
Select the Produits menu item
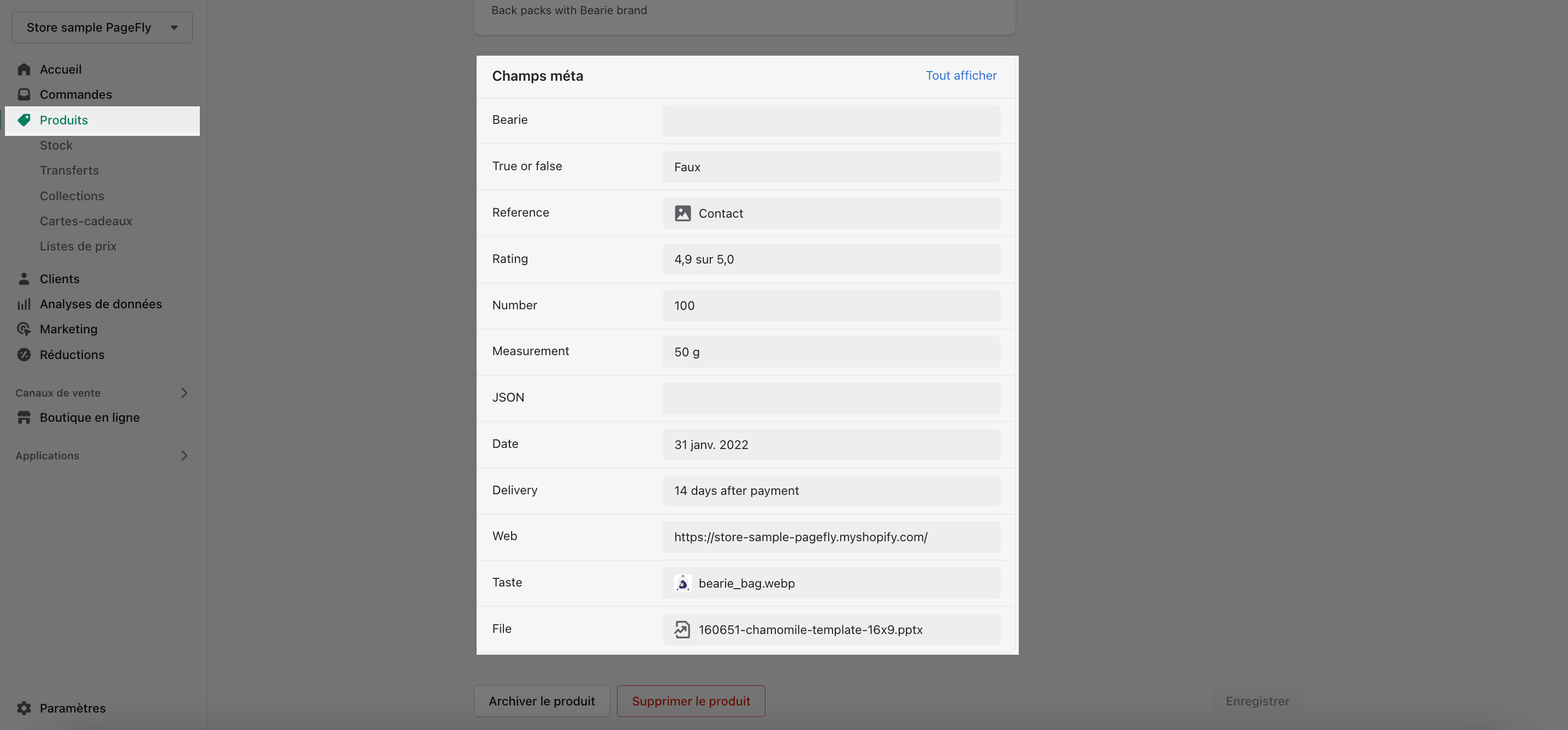click(x=102, y=121)
